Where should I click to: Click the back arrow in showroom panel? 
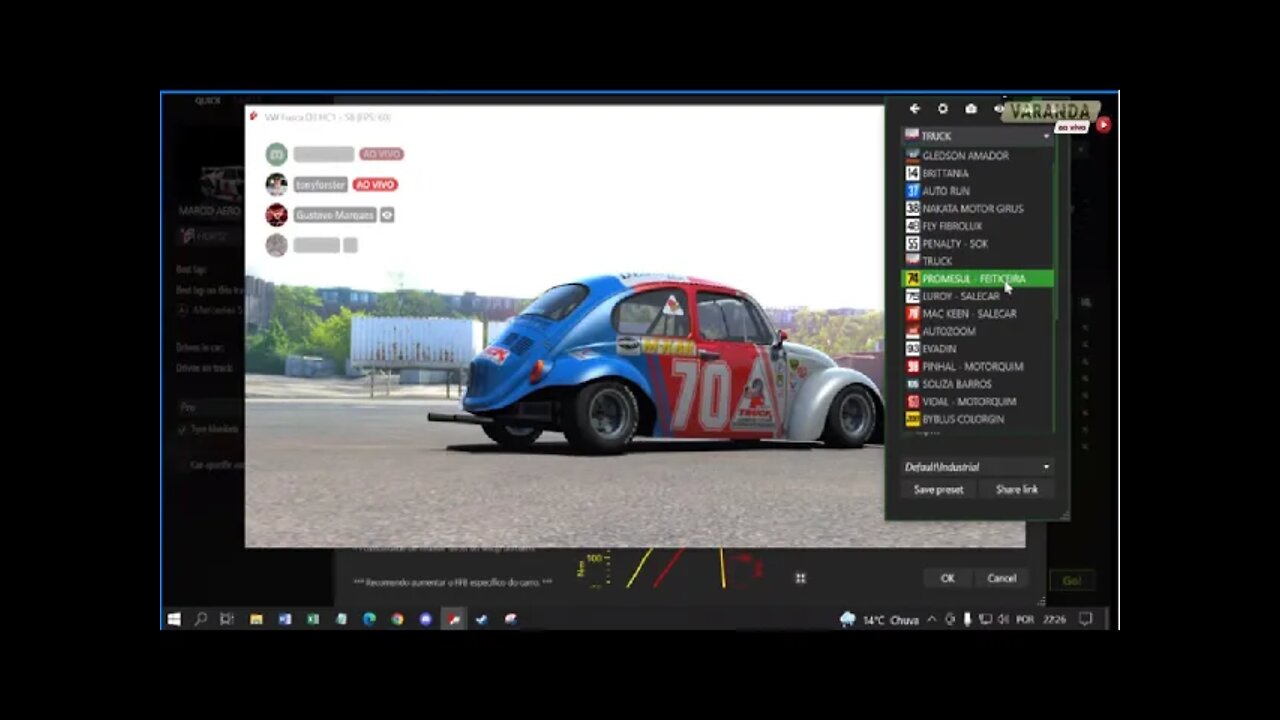[914, 109]
